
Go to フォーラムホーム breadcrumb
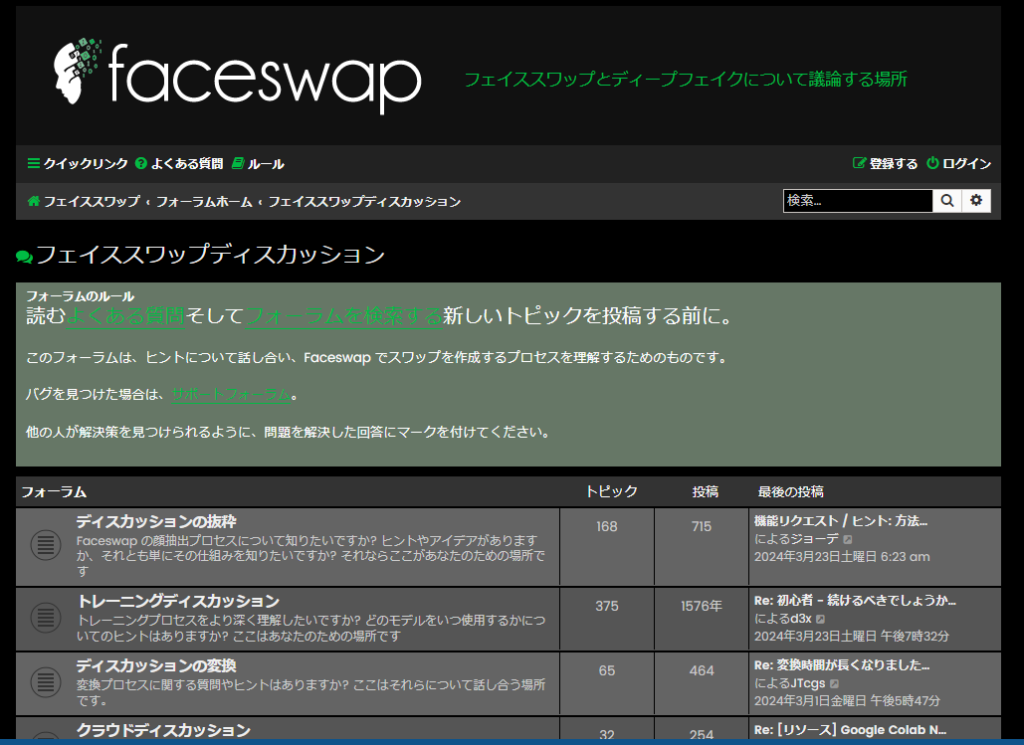[204, 202]
